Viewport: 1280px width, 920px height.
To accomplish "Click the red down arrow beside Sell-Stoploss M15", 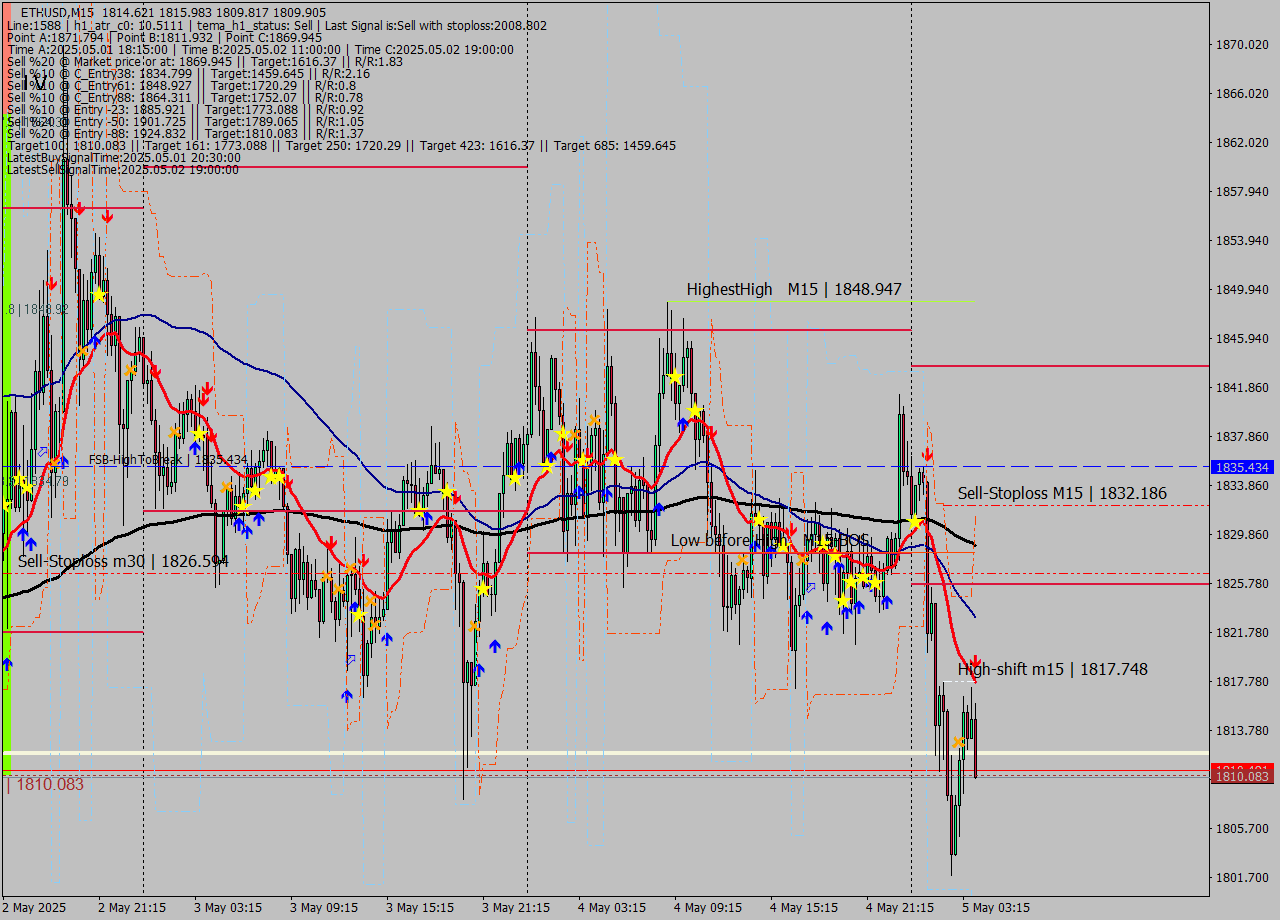I will point(928,455).
